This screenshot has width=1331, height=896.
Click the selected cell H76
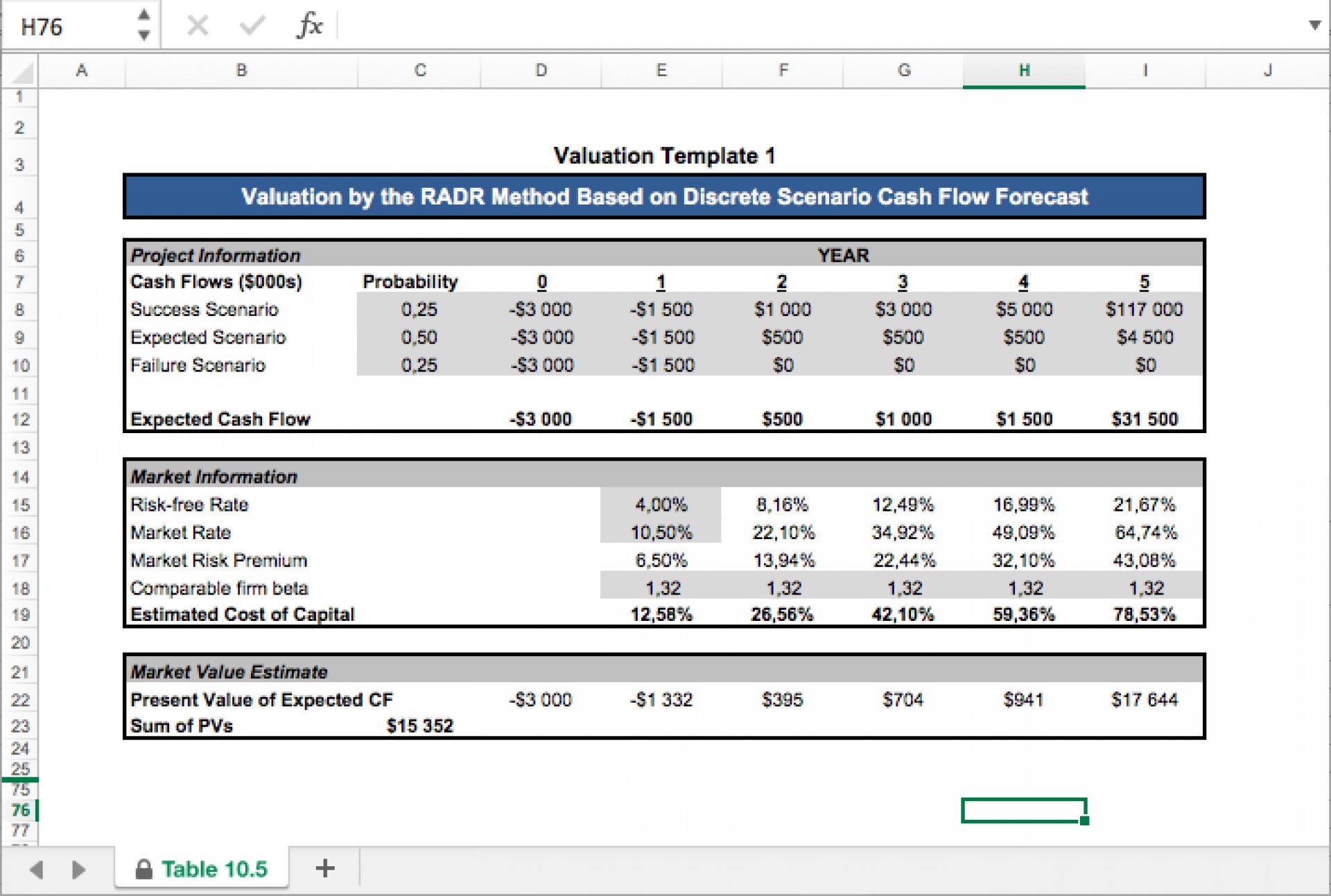[x=1024, y=811]
